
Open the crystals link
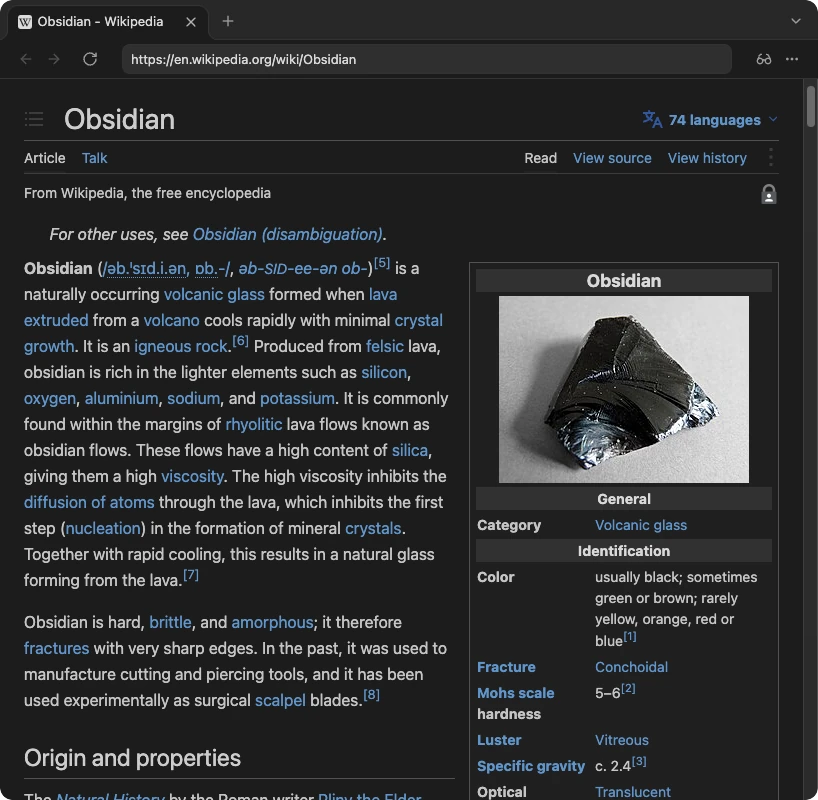click(373, 529)
